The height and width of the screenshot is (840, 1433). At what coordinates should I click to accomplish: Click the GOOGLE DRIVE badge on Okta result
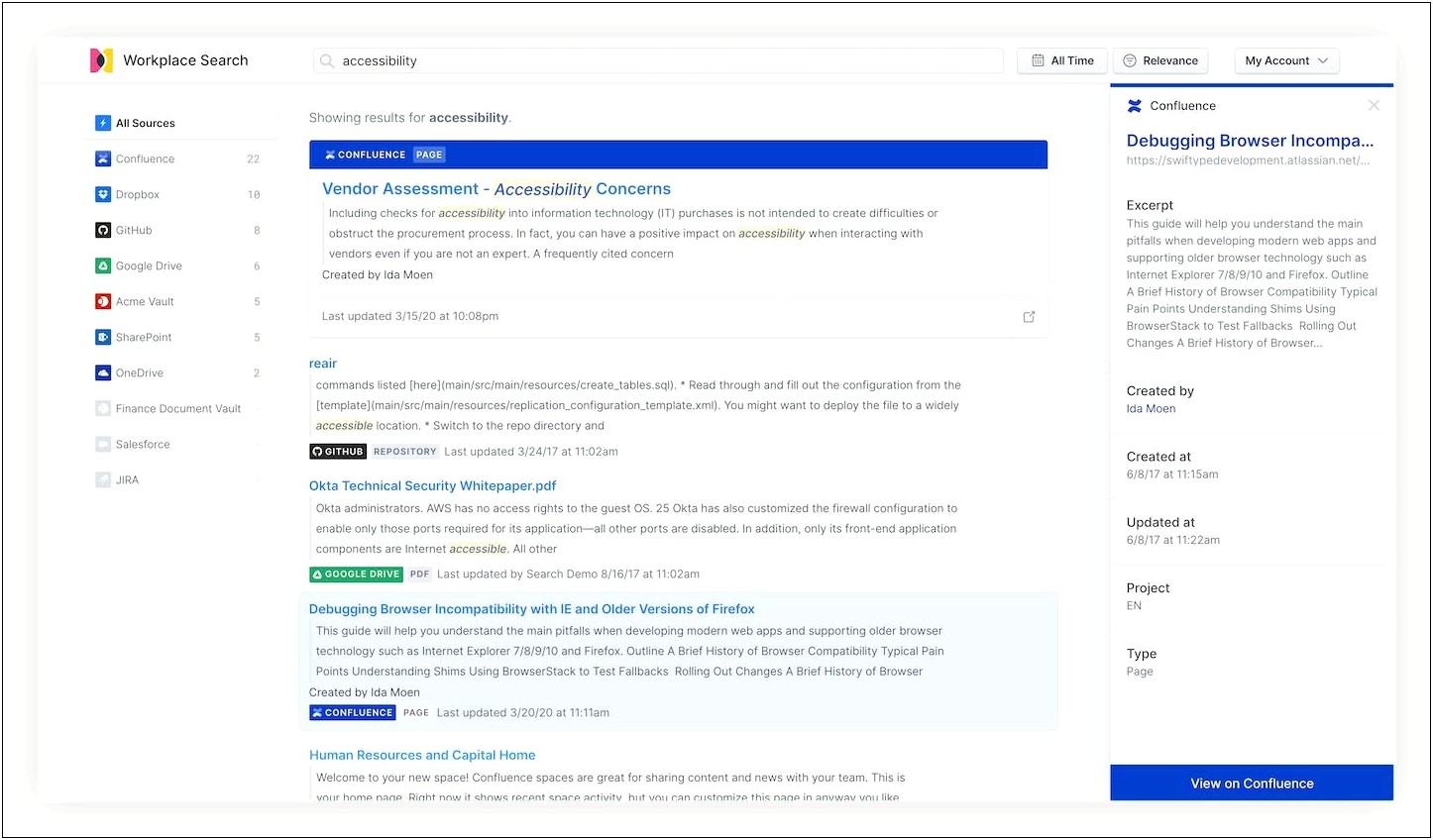click(356, 575)
